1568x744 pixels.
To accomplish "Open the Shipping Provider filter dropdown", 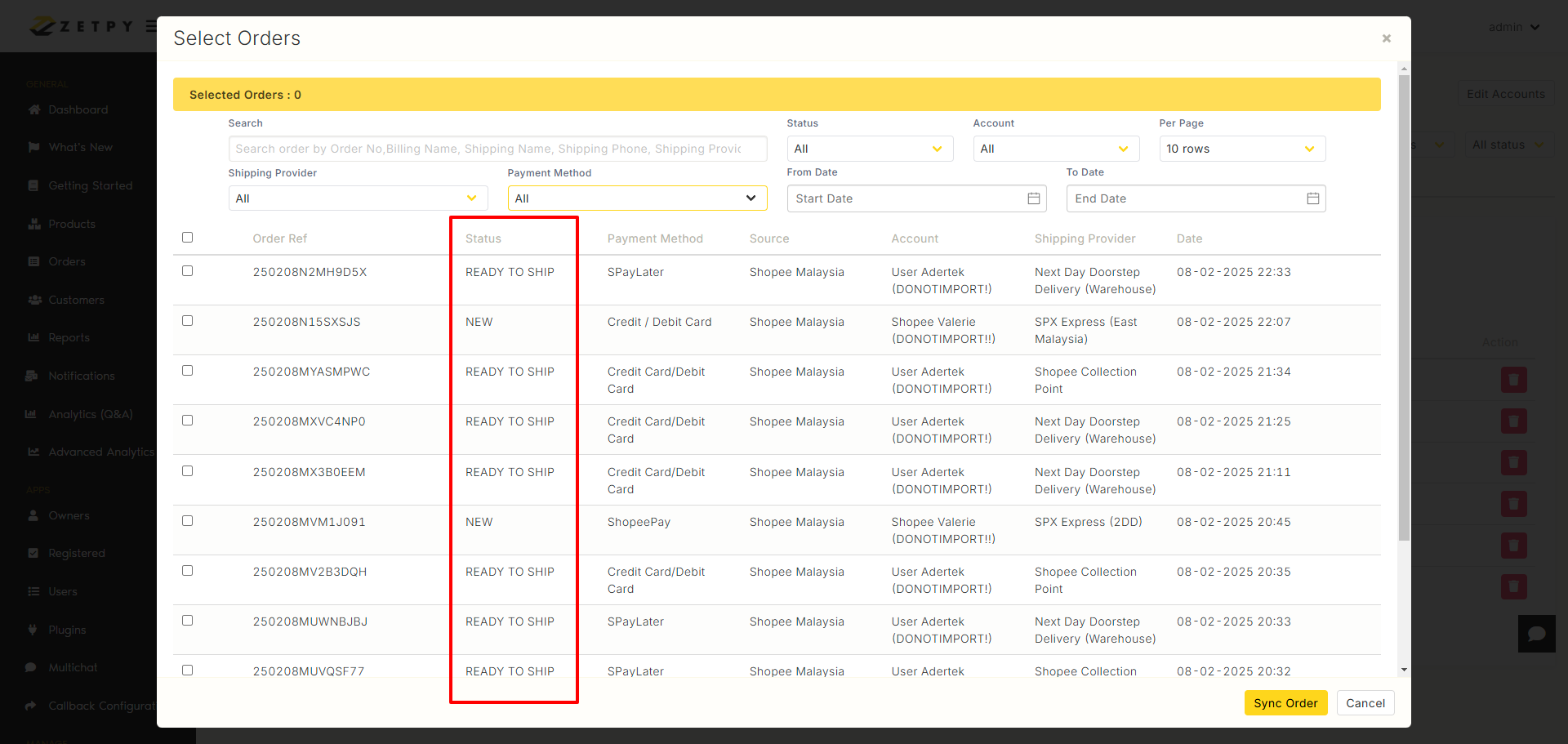I will [357, 198].
